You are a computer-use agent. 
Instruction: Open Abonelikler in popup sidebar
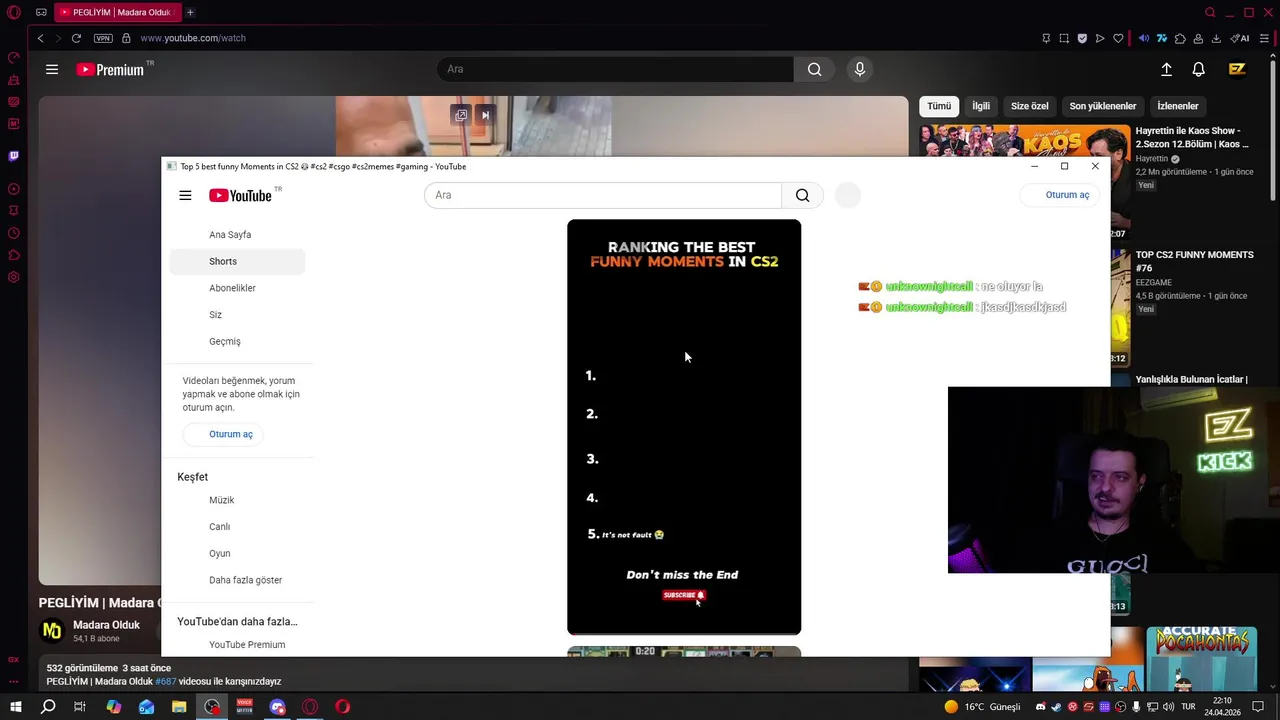click(x=237, y=288)
